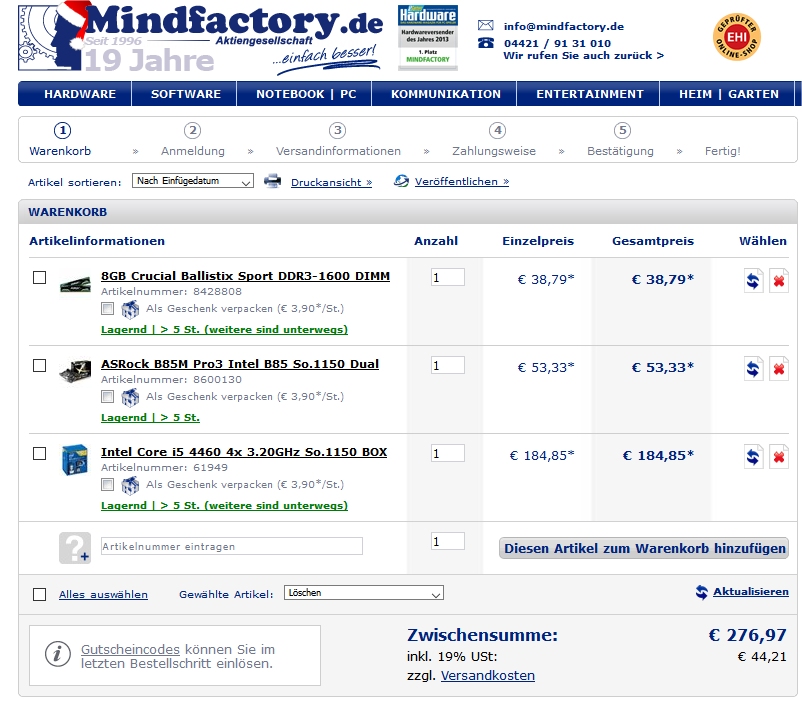Click Diesen Artikel zum Warenkorb hinzufügen button

(643, 548)
